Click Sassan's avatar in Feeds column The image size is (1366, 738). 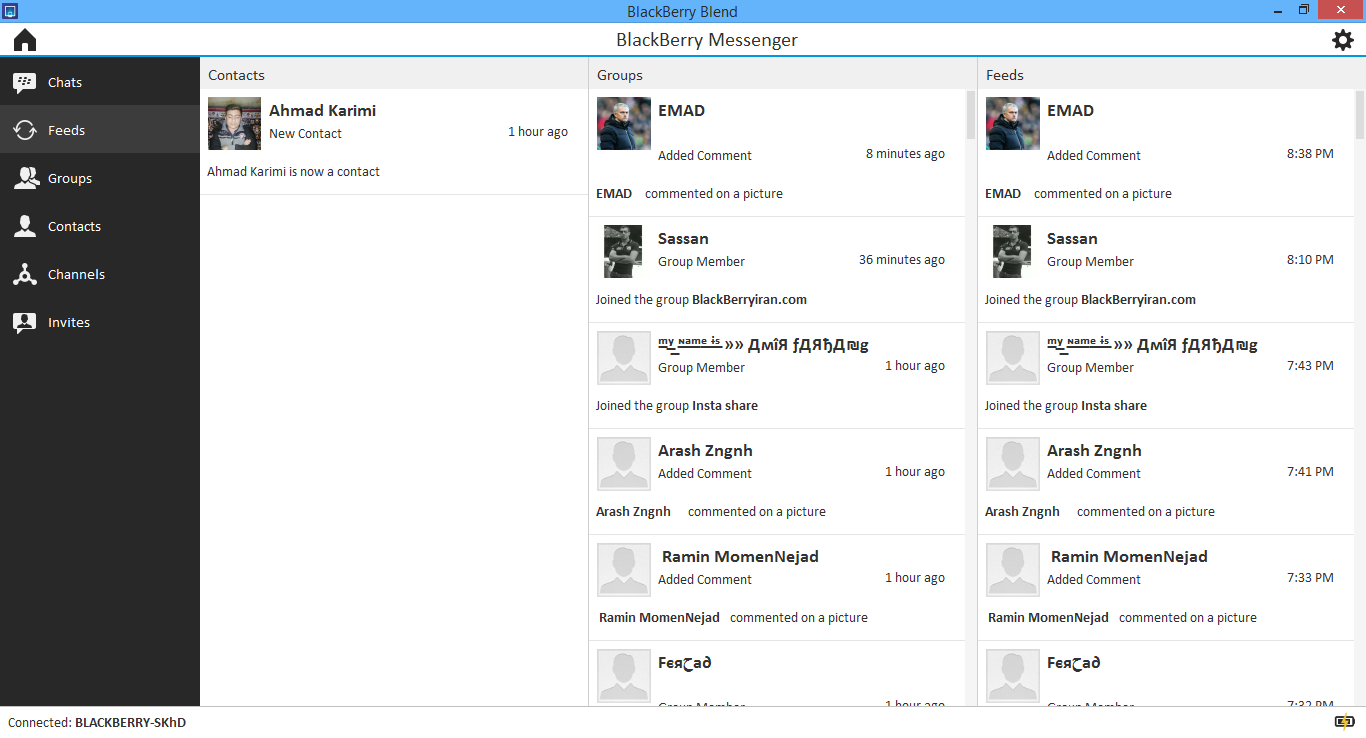[x=1012, y=251]
